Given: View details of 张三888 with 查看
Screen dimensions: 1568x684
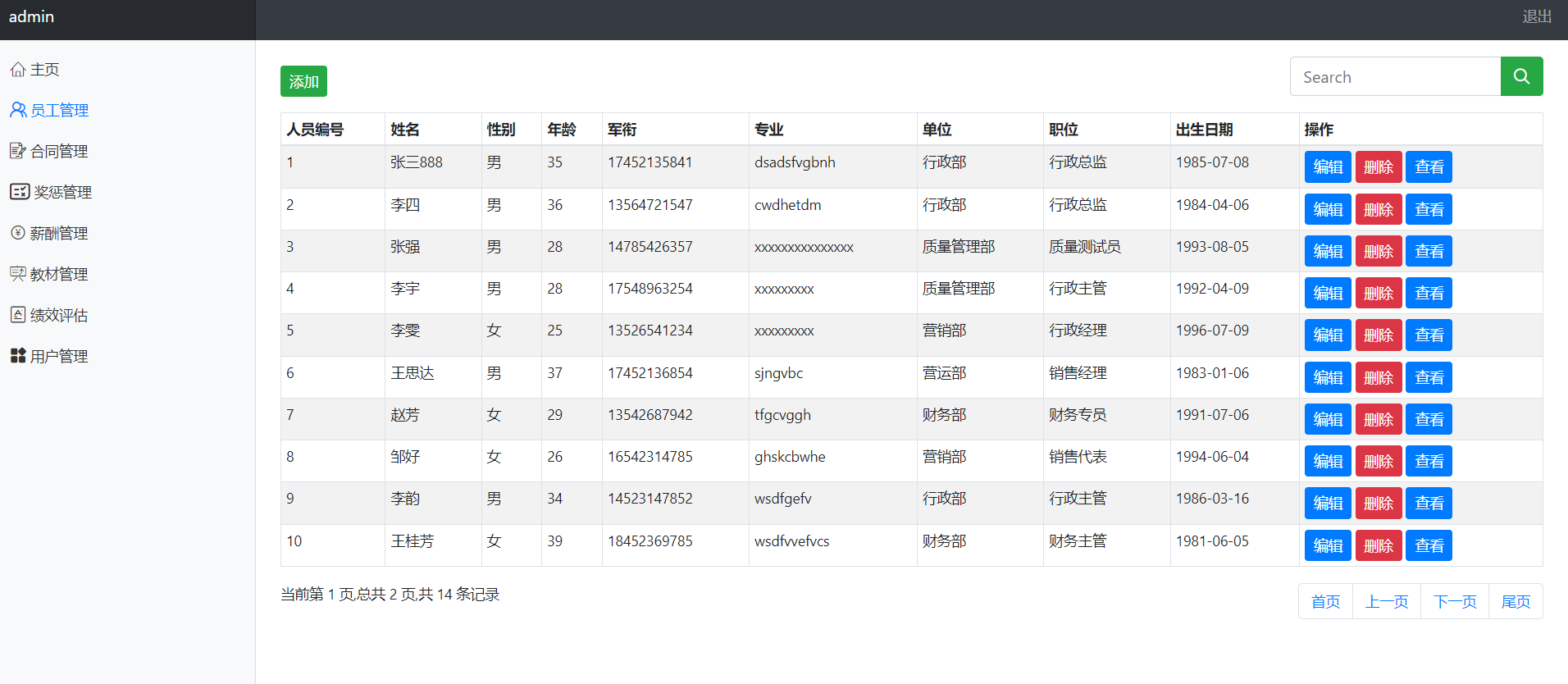Looking at the screenshot, I should (x=1429, y=166).
